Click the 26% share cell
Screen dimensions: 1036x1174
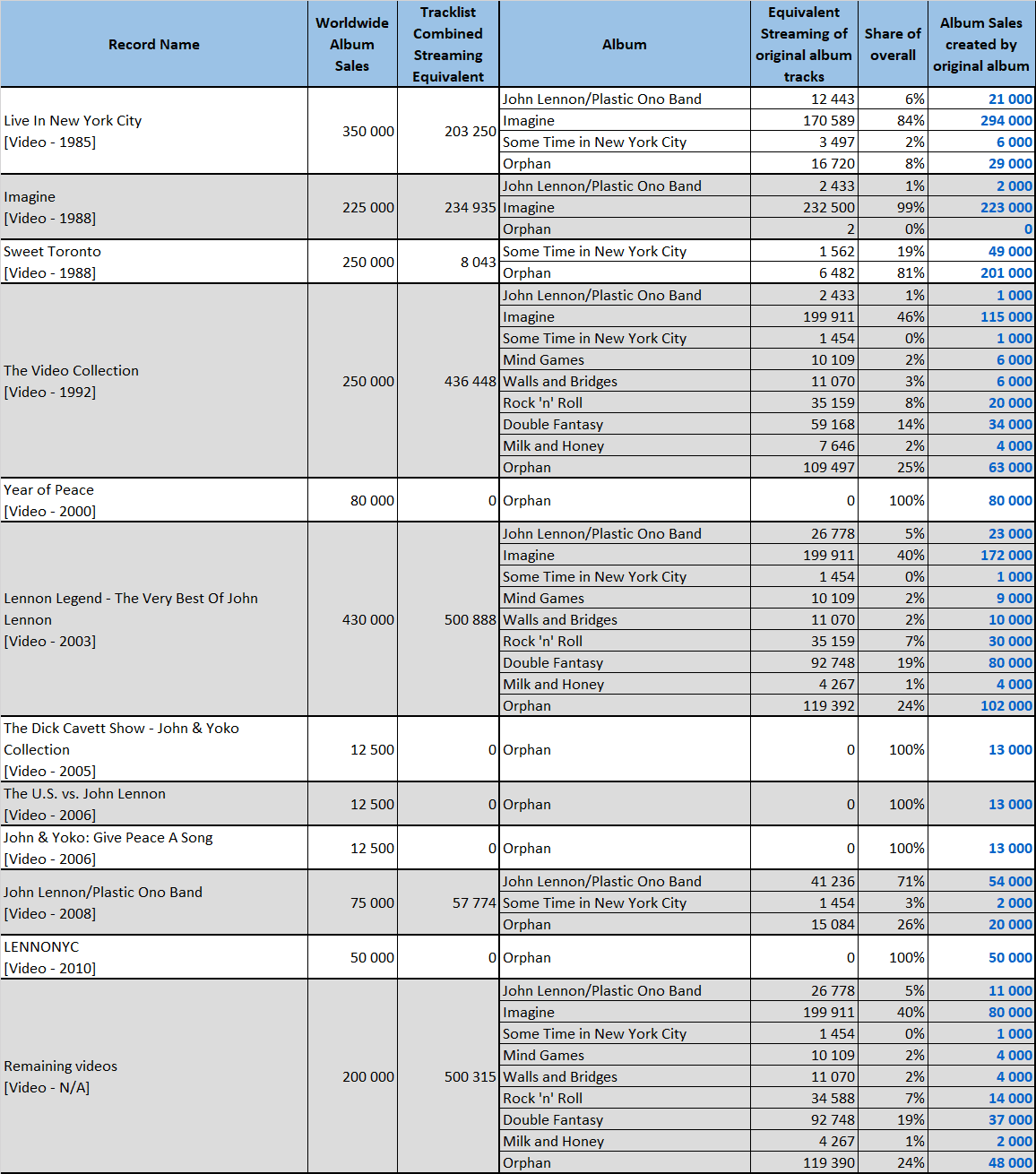(893, 924)
